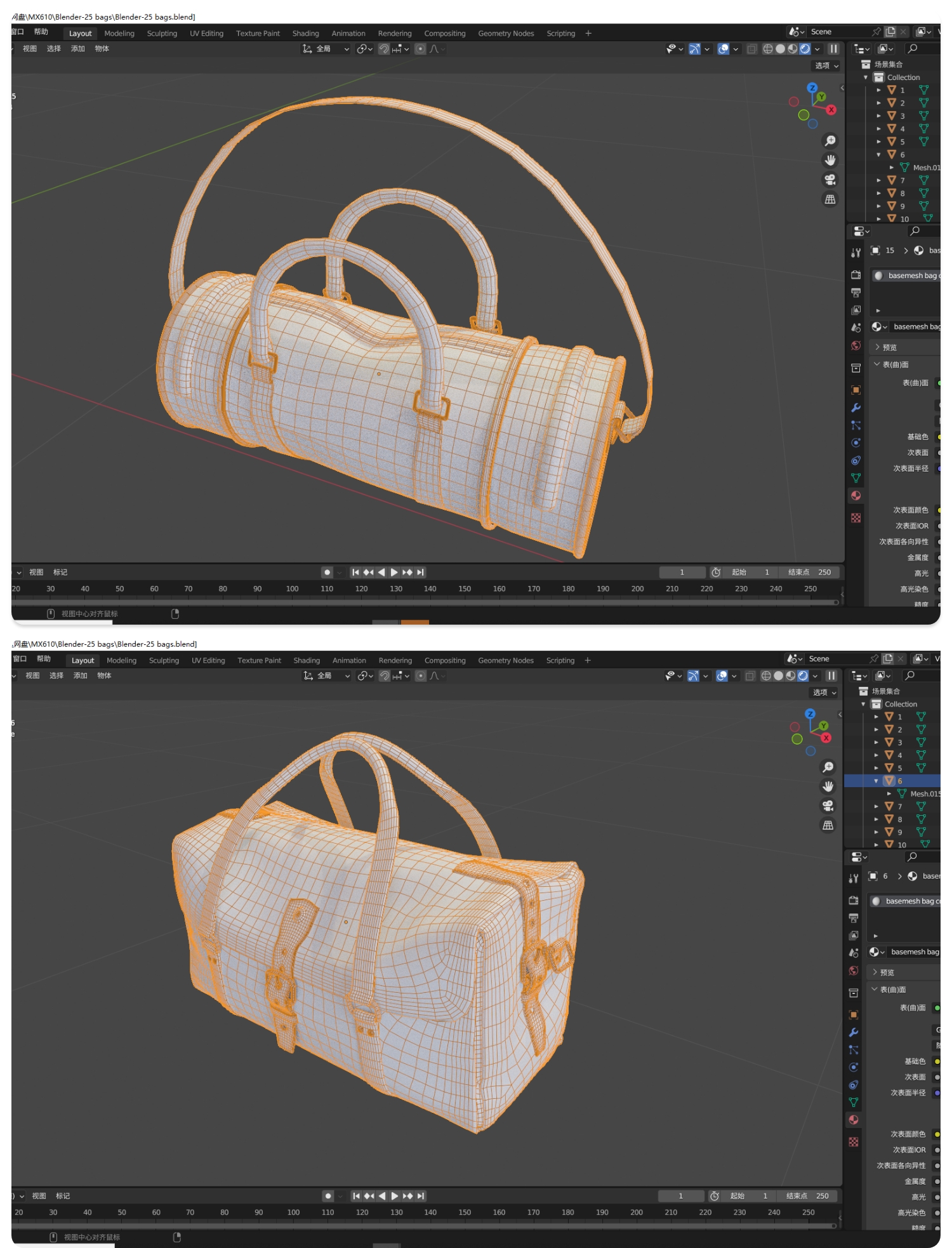Click timeline horizontal scrollbar in top Blender window
The image size is (952, 1248).
point(425,602)
